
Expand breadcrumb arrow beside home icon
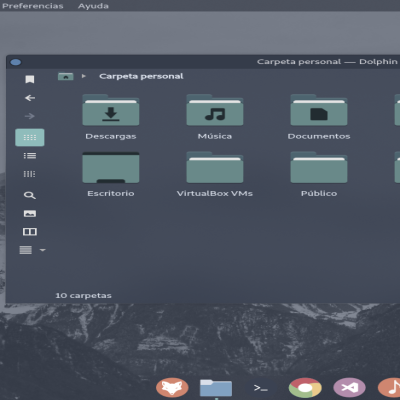(84, 76)
